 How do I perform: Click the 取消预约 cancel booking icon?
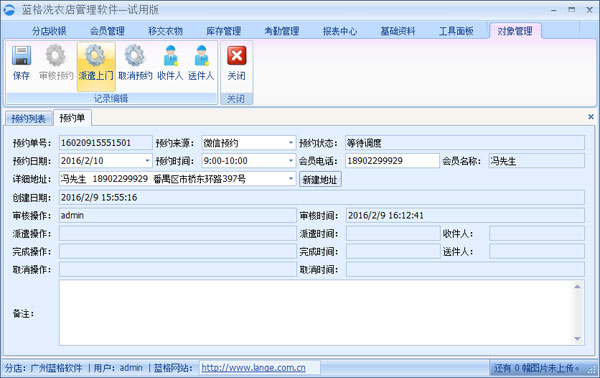(135, 56)
